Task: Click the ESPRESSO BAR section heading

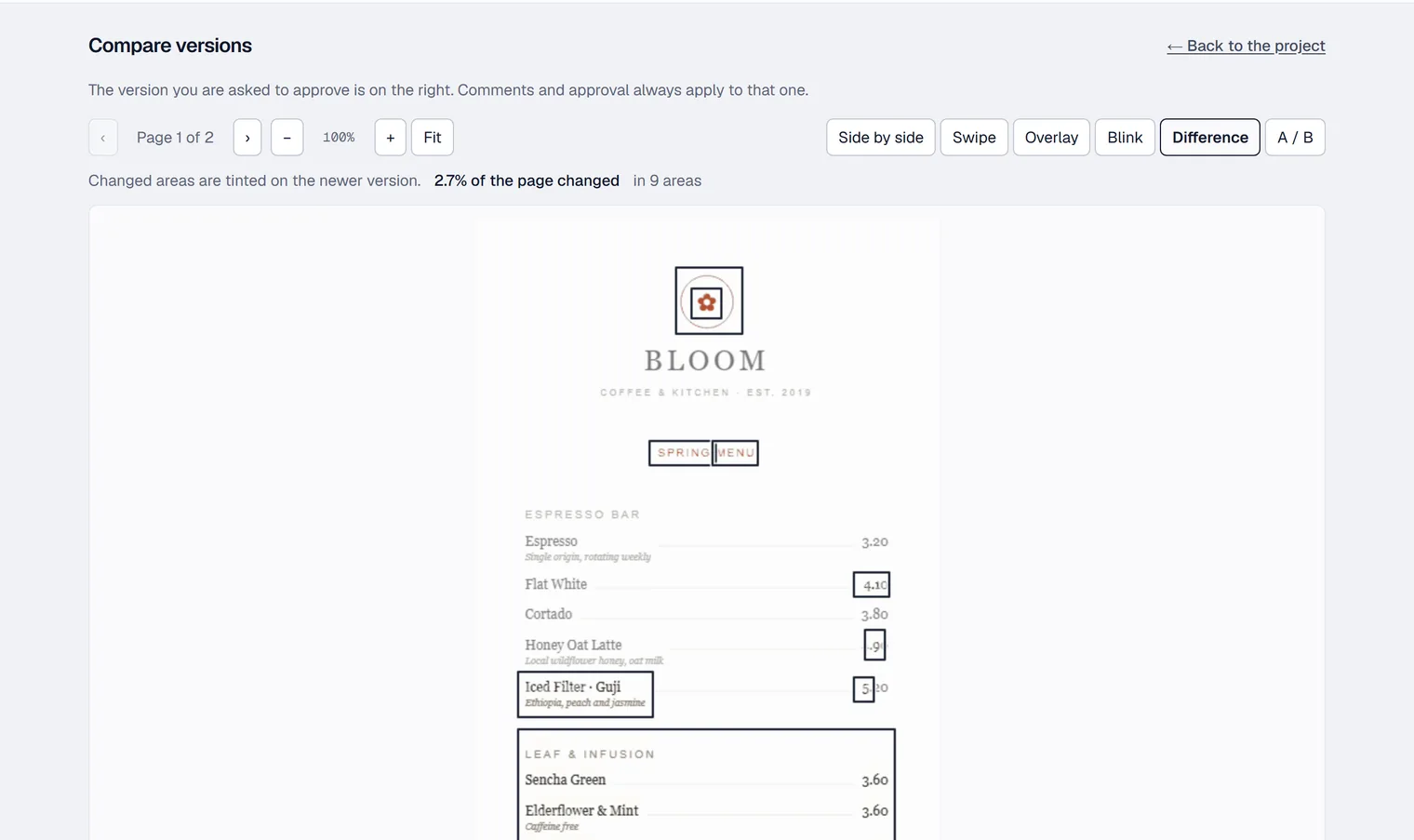Action: point(582,514)
